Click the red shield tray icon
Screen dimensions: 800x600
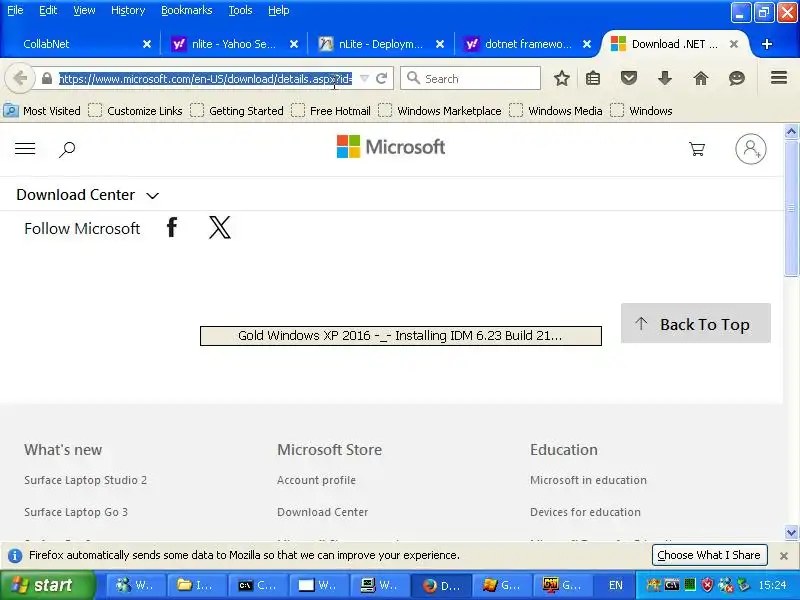[707, 585]
